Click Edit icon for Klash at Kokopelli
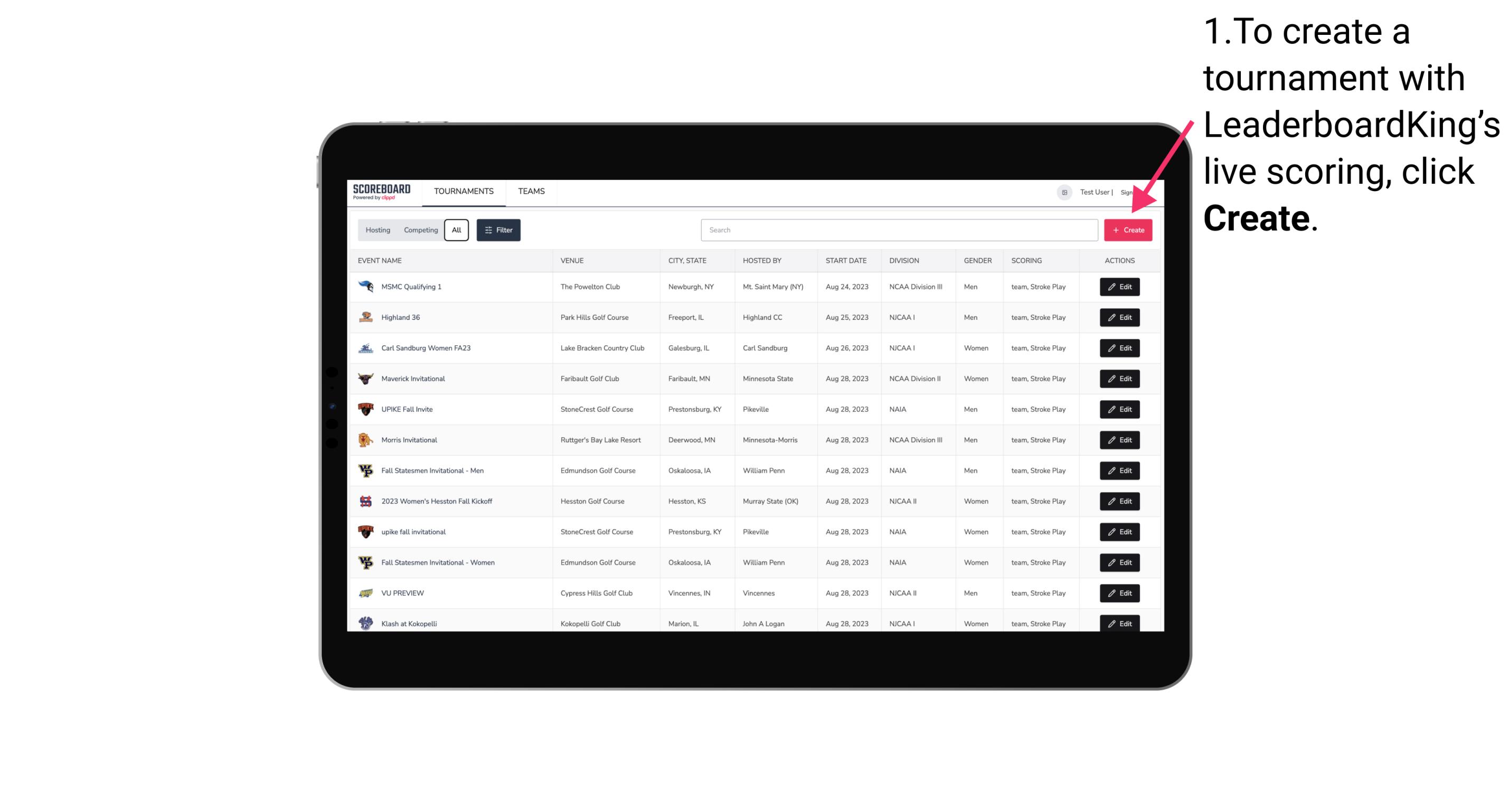Viewport: 1509px width, 812px height. click(x=1120, y=623)
